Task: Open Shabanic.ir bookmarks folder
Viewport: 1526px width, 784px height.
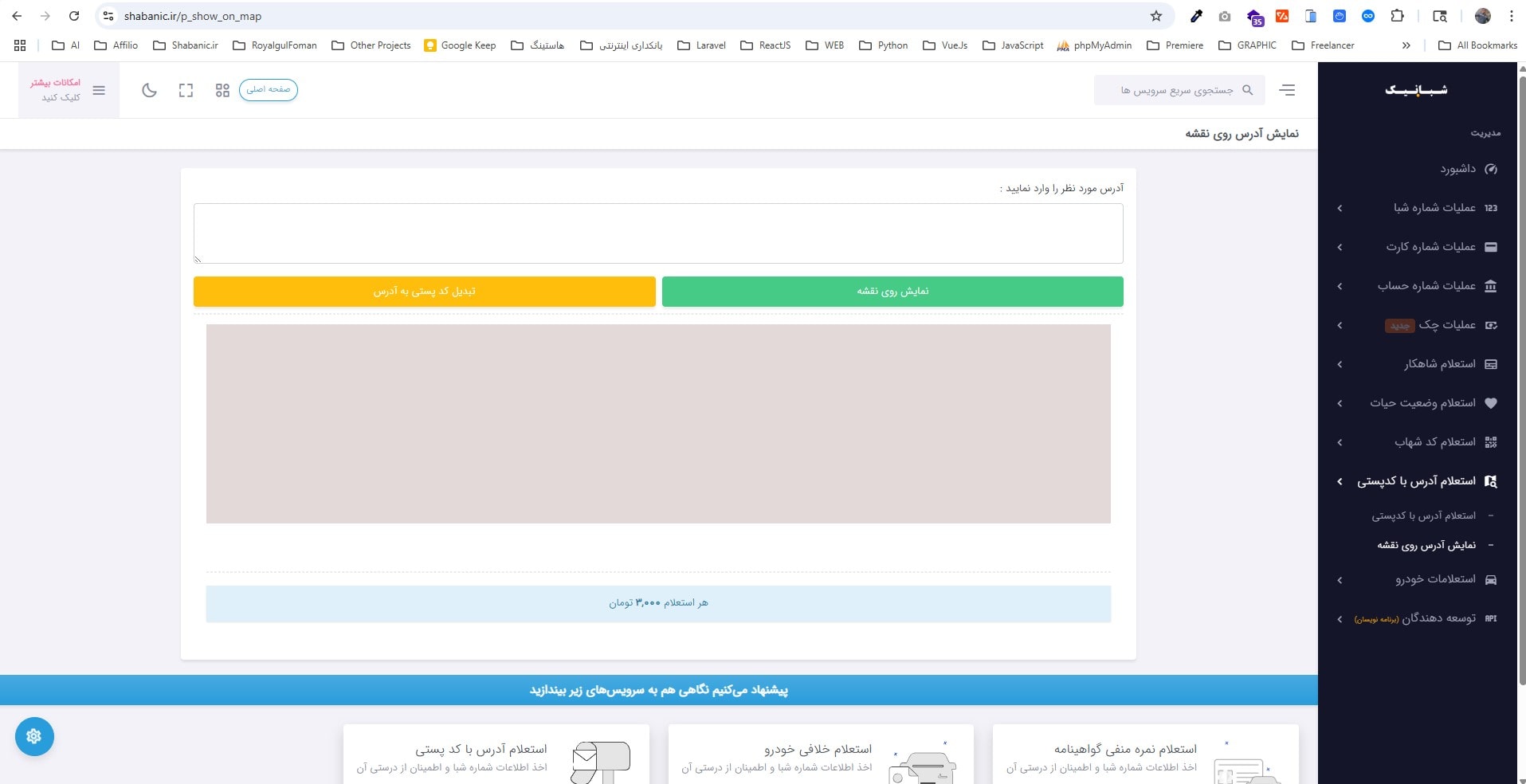Action: coord(186,45)
